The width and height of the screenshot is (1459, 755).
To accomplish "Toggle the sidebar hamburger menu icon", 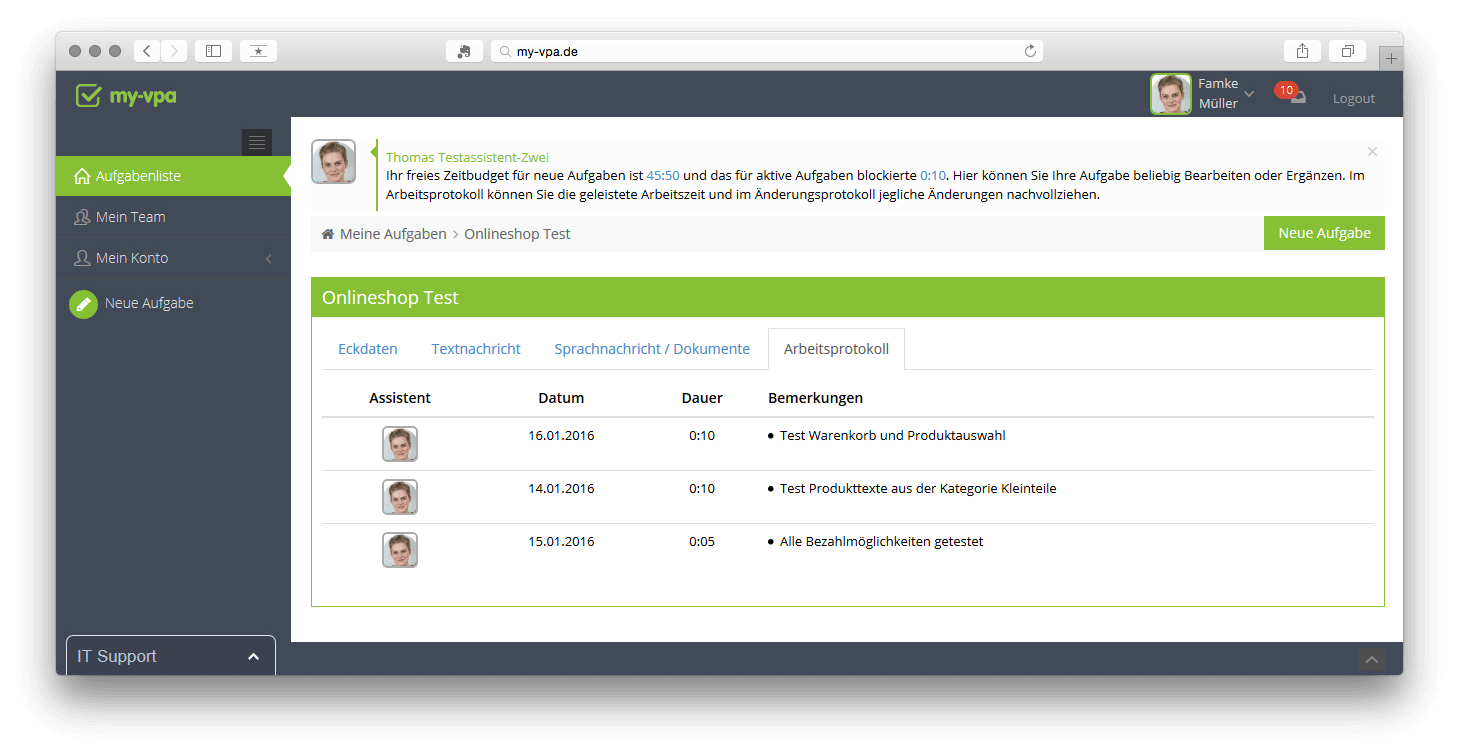I will point(257,142).
